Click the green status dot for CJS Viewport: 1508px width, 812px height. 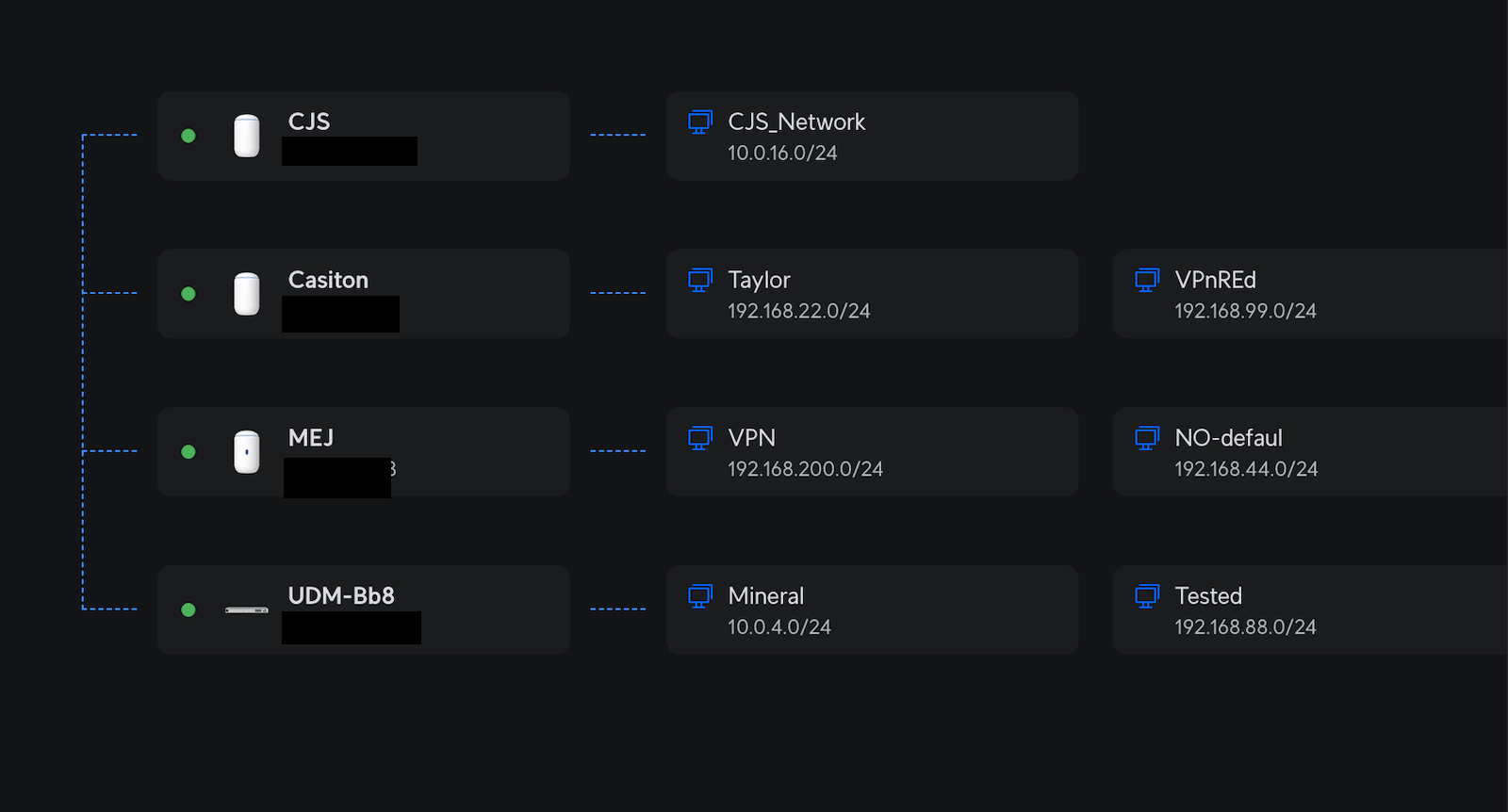tap(188, 136)
